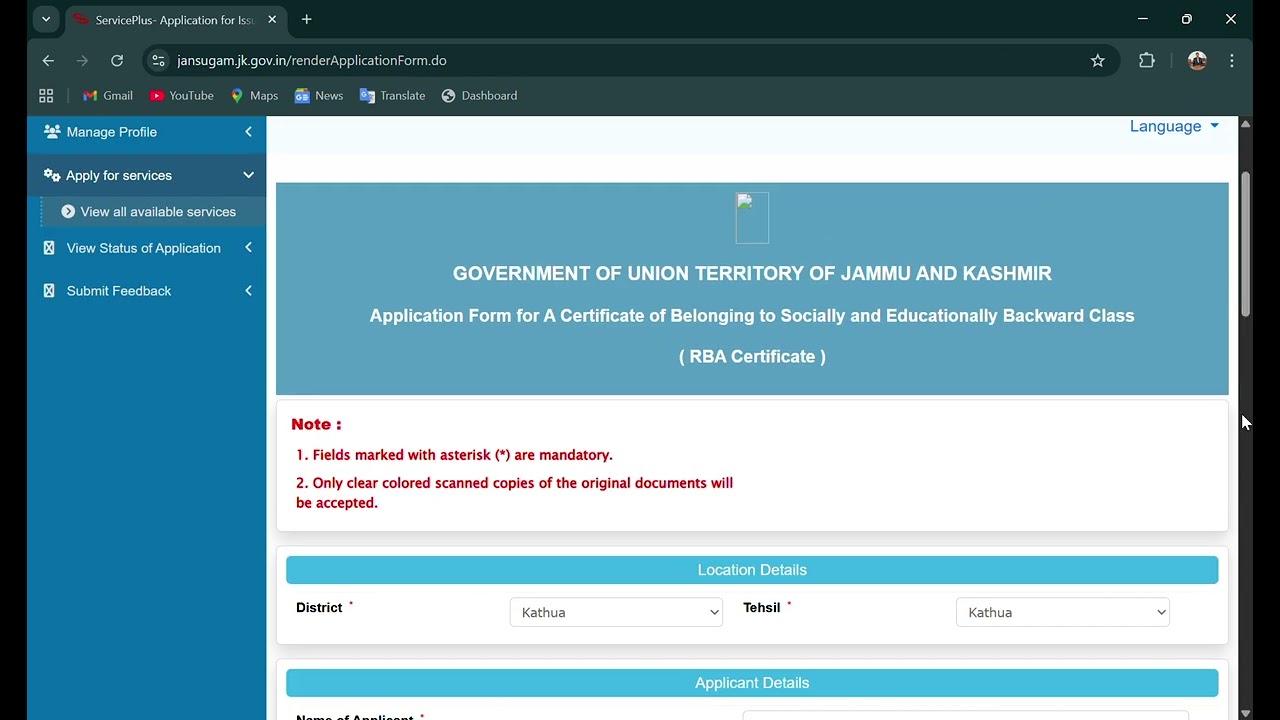Click the RBA Certificate heading text

tap(752, 357)
